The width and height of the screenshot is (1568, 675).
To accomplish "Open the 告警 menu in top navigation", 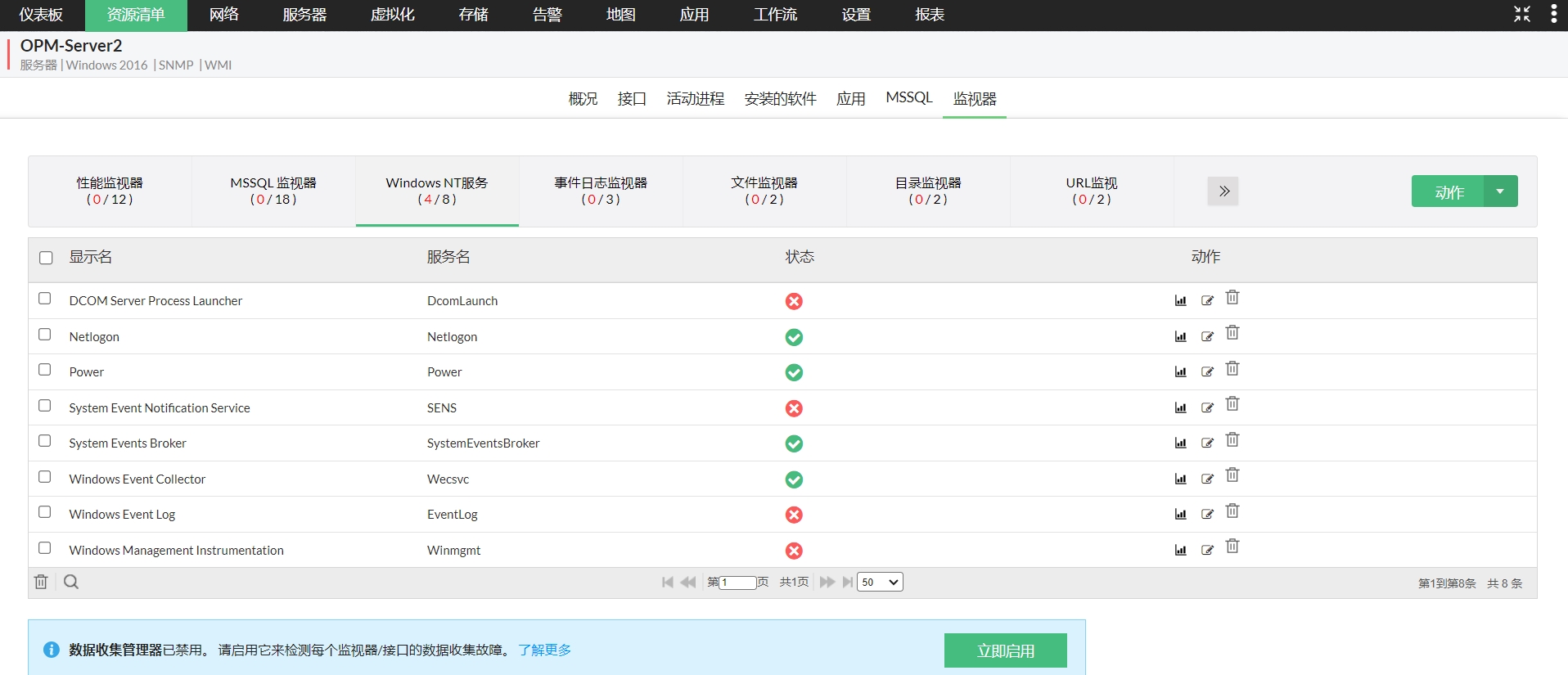I will pyautogui.click(x=547, y=15).
